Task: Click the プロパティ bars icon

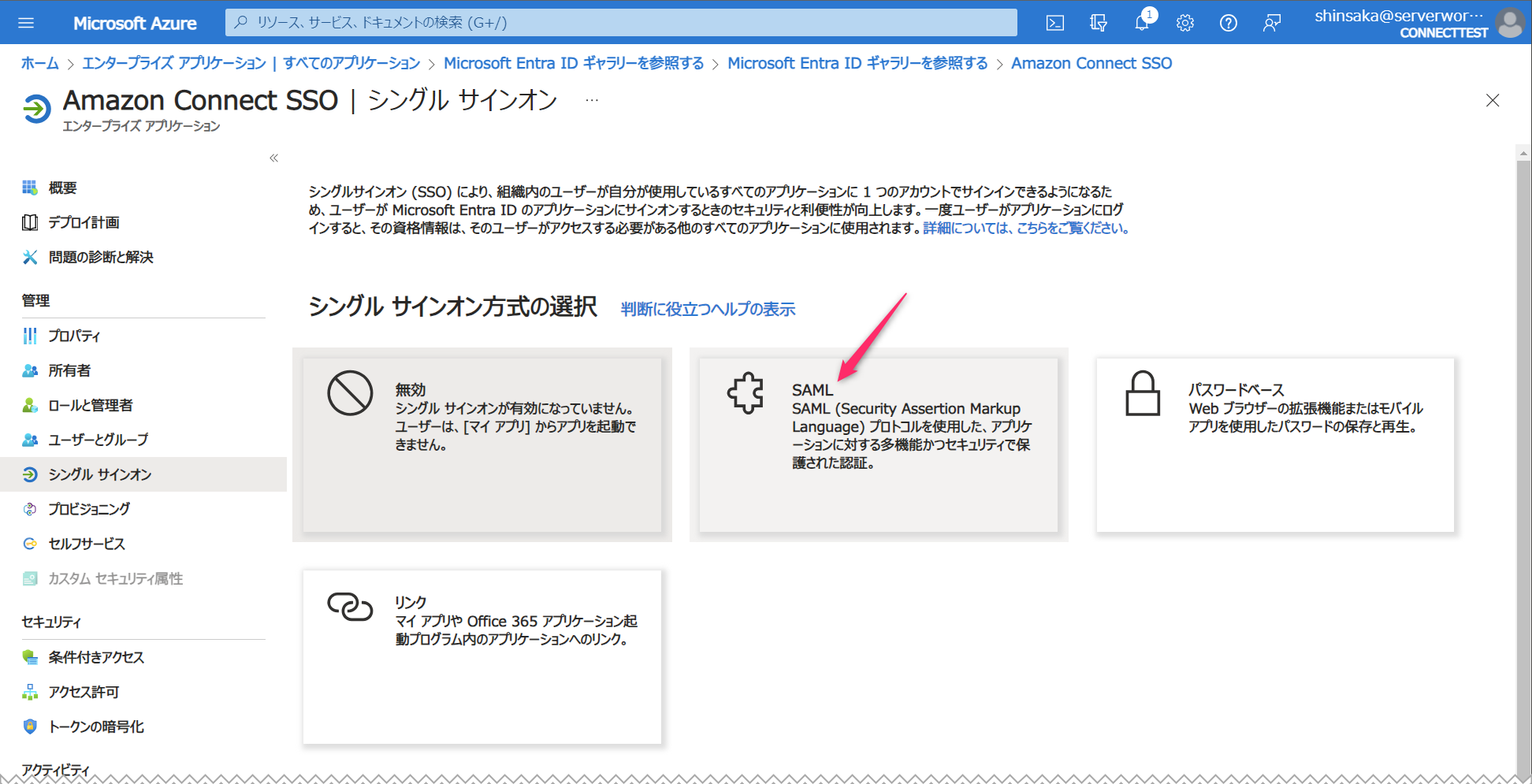Action: (30, 336)
